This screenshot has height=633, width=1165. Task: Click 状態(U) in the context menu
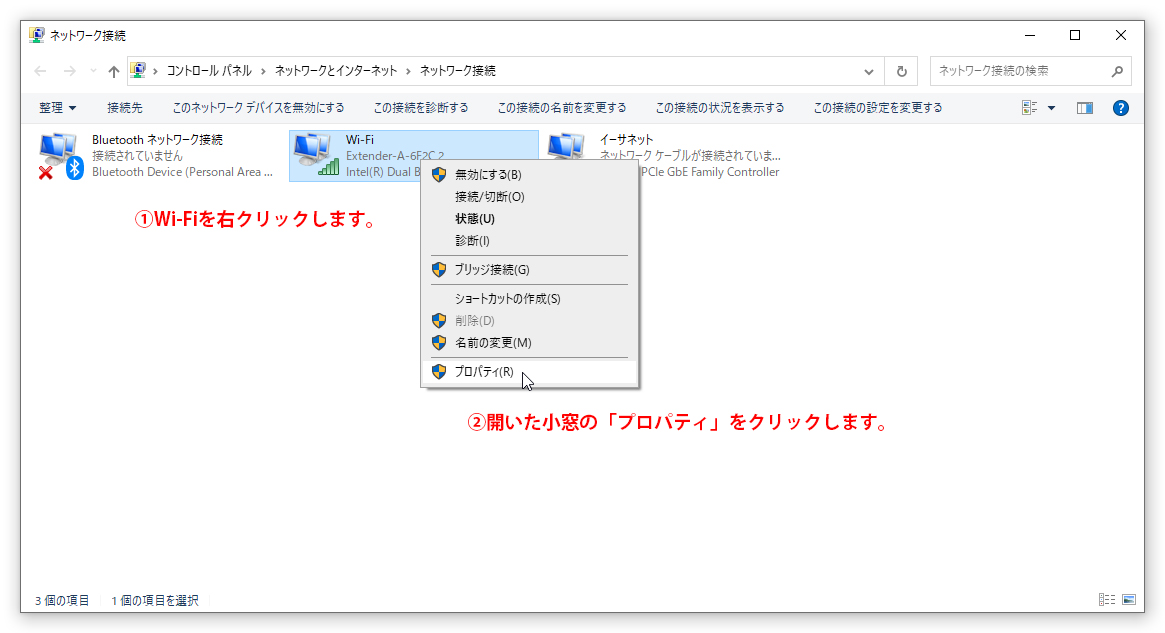click(475, 219)
